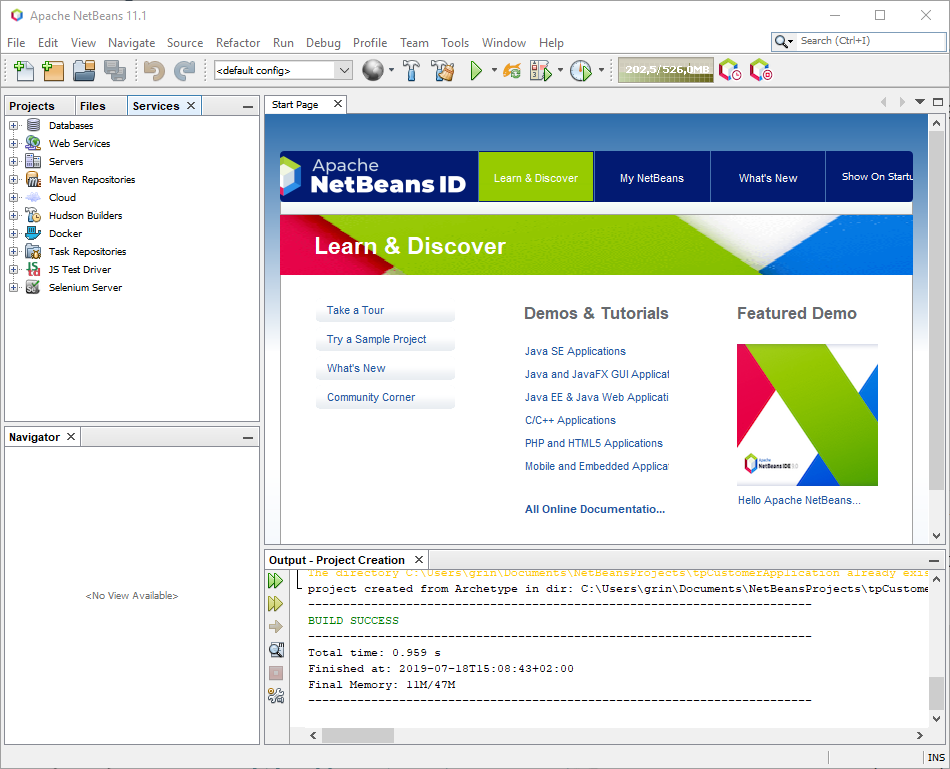Viewport: 950px width, 769px height.
Task: Show the opened documents list dropdown
Action: coord(920,102)
